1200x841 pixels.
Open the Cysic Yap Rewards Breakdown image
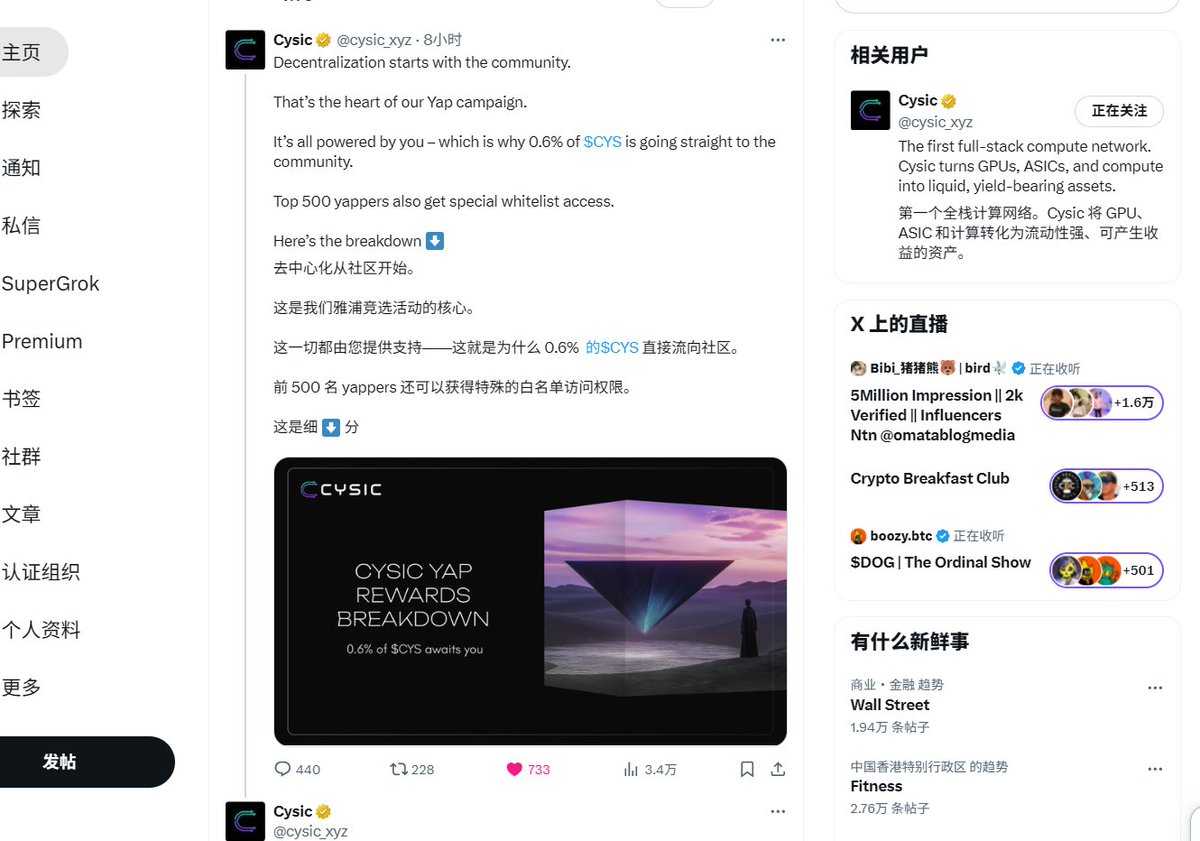click(530, 601)
